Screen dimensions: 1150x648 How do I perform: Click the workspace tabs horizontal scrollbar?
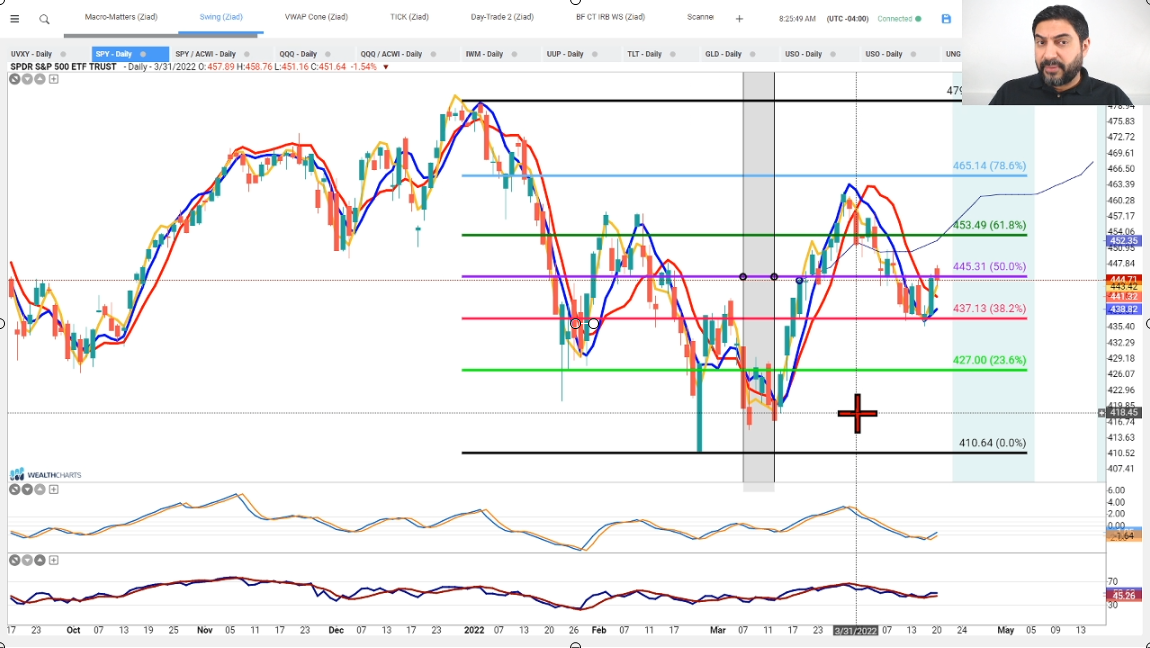(x=161, y=34)
